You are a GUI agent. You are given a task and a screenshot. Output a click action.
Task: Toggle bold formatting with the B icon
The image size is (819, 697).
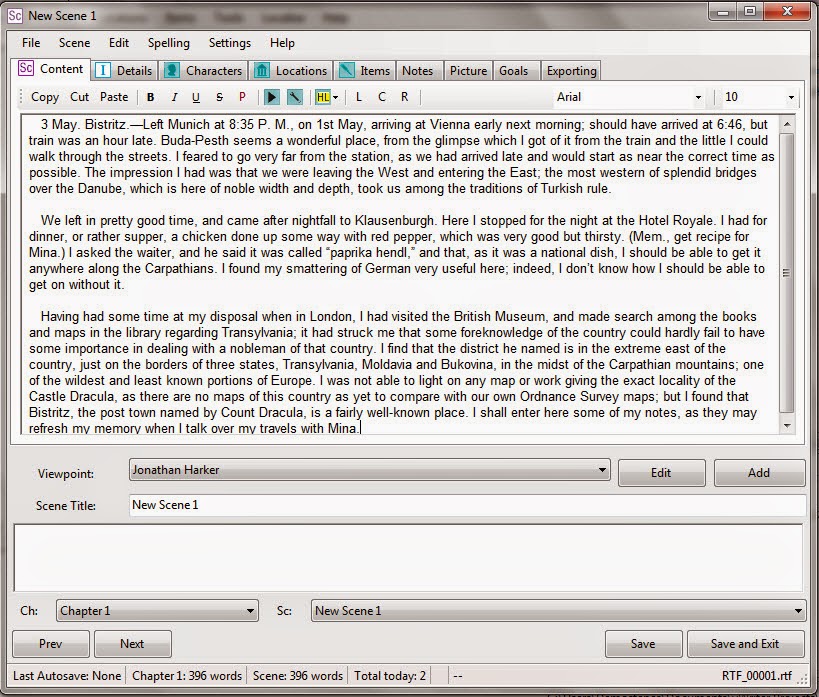click(x=150, y=96)
